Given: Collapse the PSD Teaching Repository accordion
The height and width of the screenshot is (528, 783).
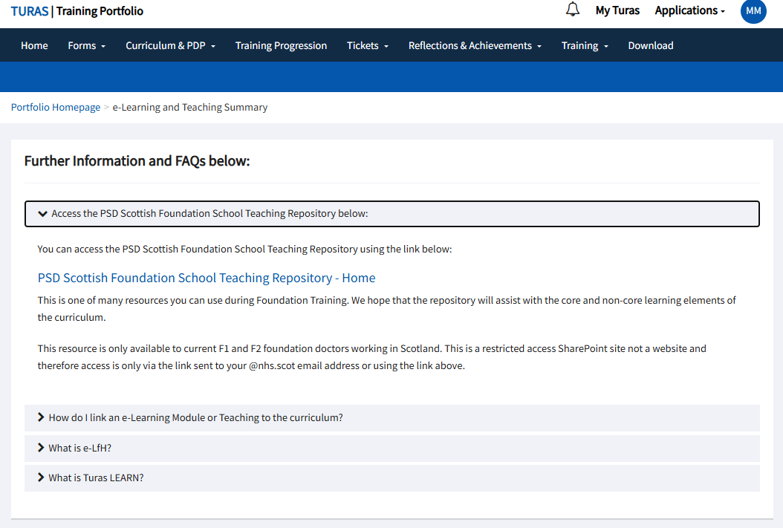Looking at the screenshot, I should point(392,214).
